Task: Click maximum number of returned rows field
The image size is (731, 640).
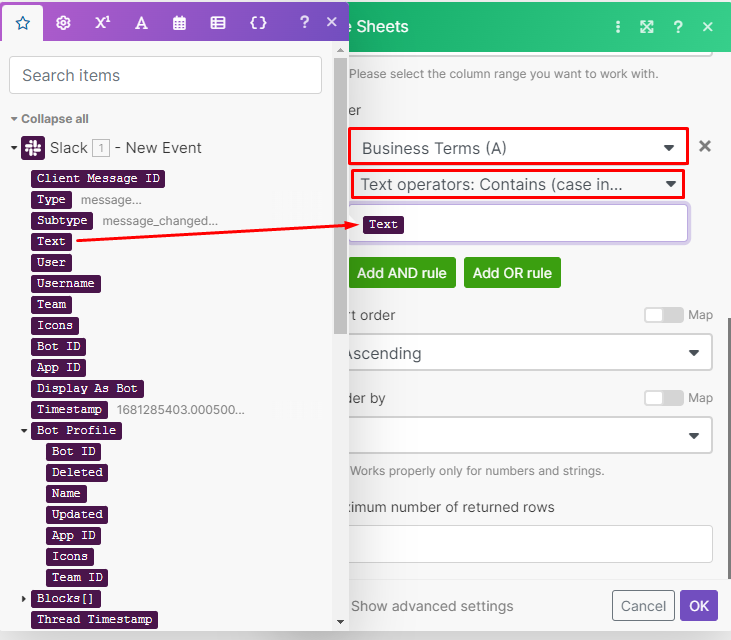Action: (530, 544)
